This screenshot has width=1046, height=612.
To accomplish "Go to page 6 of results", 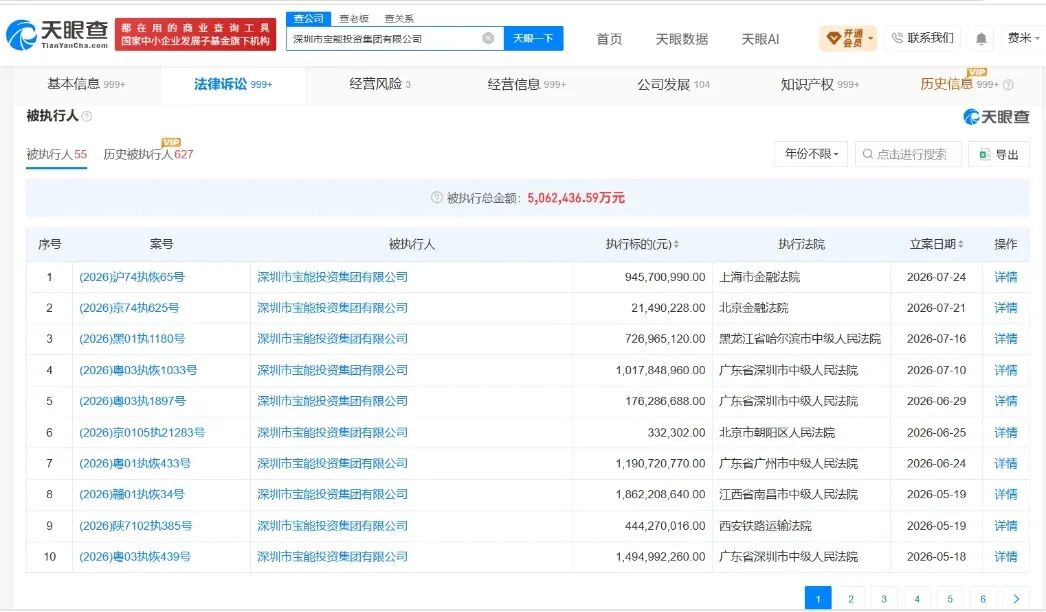I will pyautogui.click(x=983, y=599).
